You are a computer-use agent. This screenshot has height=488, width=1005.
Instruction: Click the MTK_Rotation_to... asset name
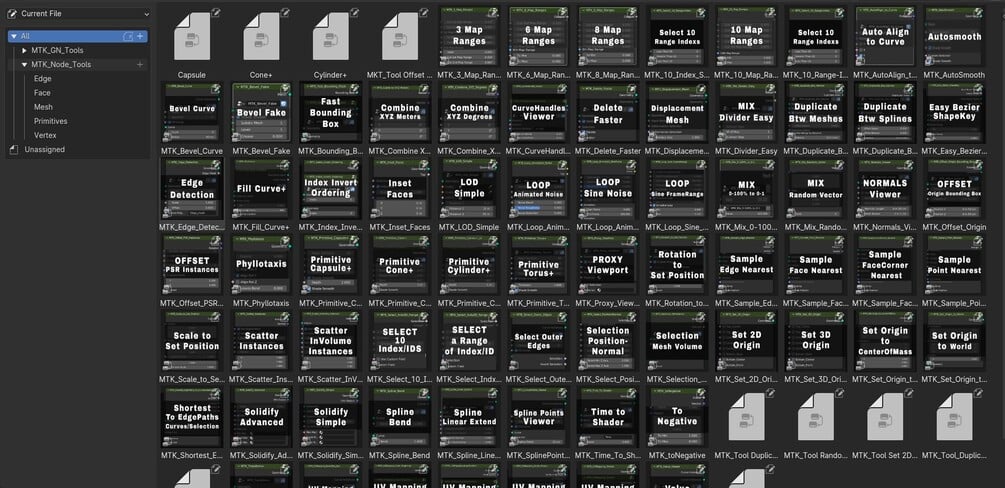(677, 303)
